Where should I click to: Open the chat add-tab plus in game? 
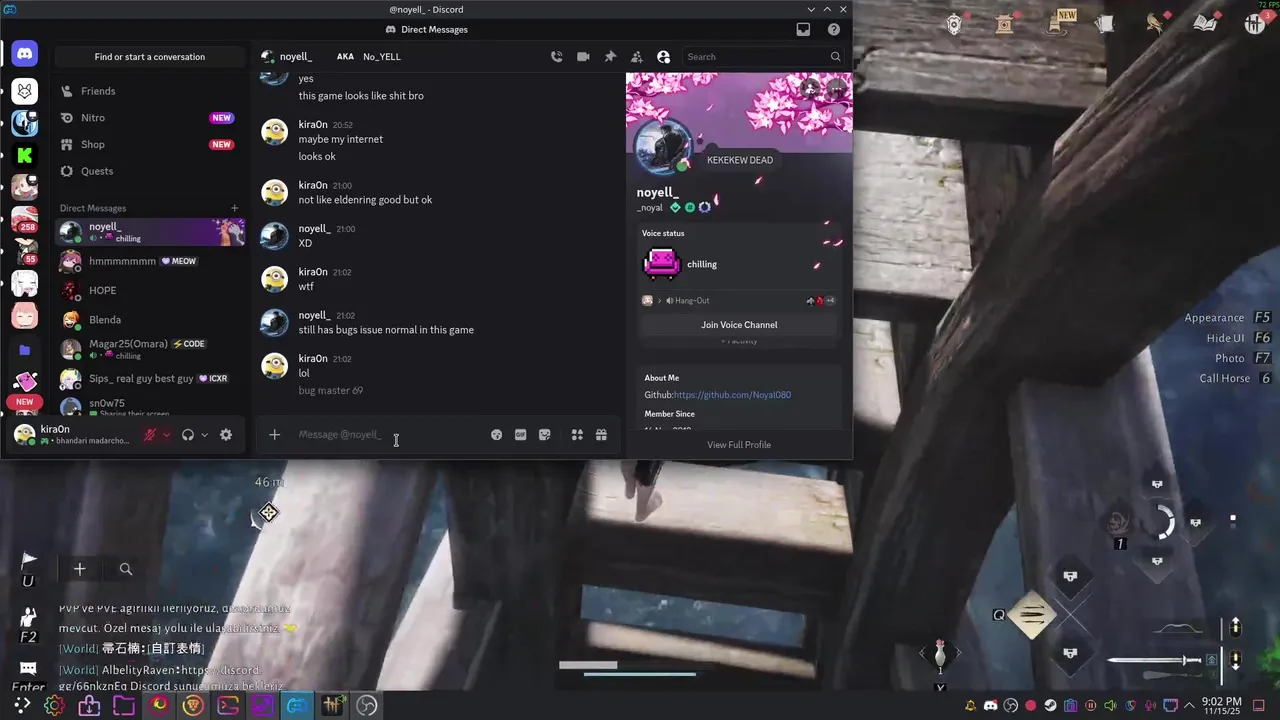[x=79, y=569]
